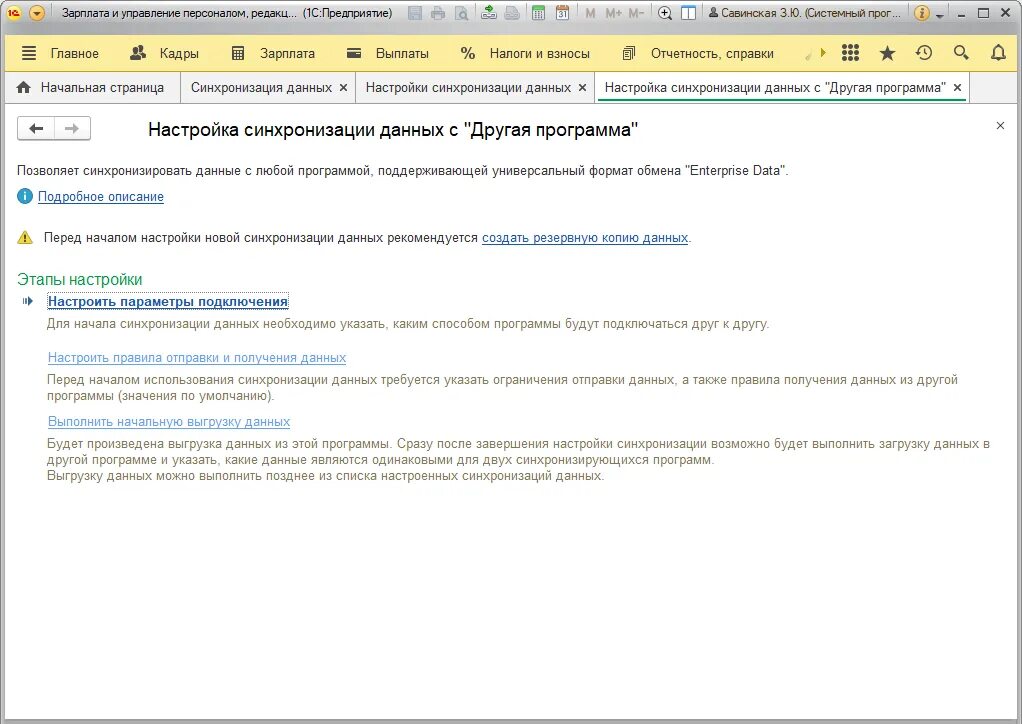Open the Подробное описание link
This screenshot has width=1022, height=724.
(x=100, y=197)
